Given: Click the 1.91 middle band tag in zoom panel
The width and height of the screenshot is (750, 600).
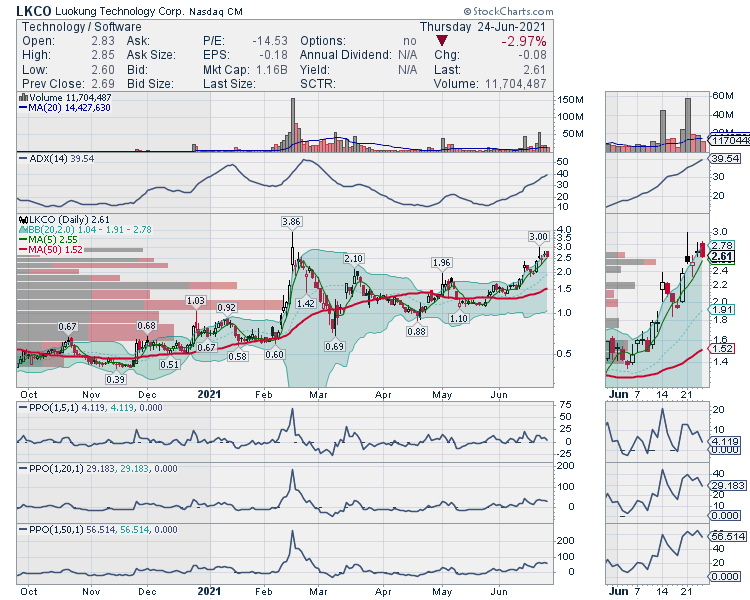Looking at the screenshot, I should [x=722, y=310].
